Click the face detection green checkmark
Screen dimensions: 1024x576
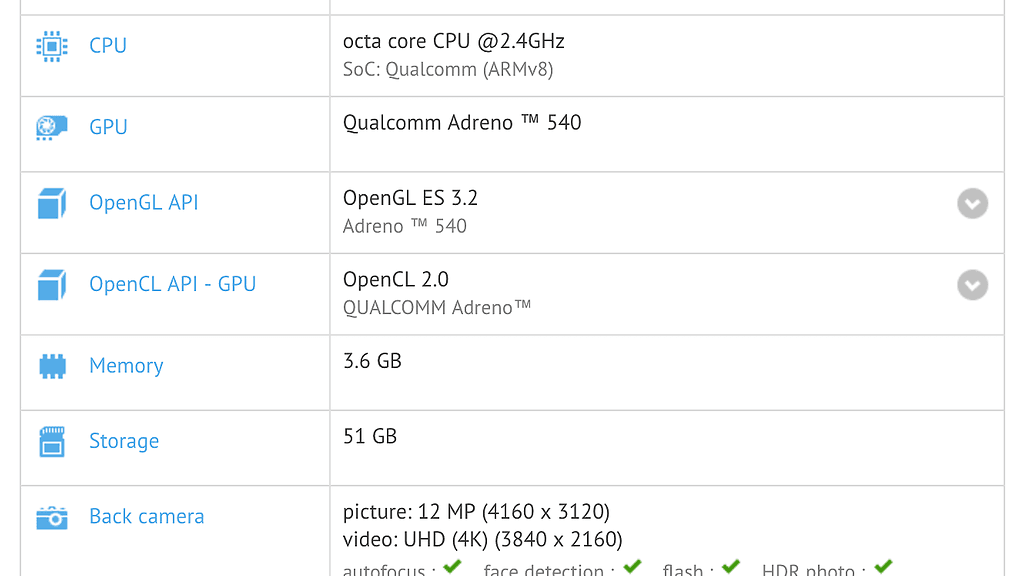(x=631, y=567)
